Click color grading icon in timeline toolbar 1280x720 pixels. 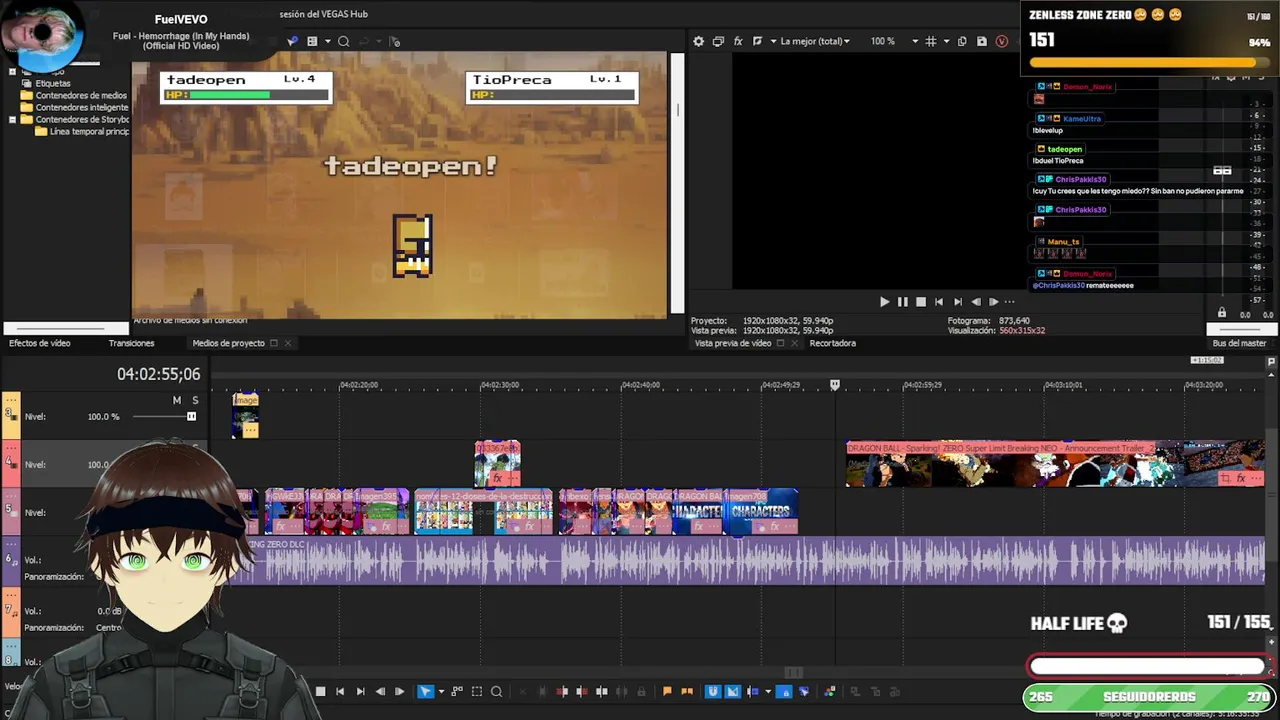(830, 691)
